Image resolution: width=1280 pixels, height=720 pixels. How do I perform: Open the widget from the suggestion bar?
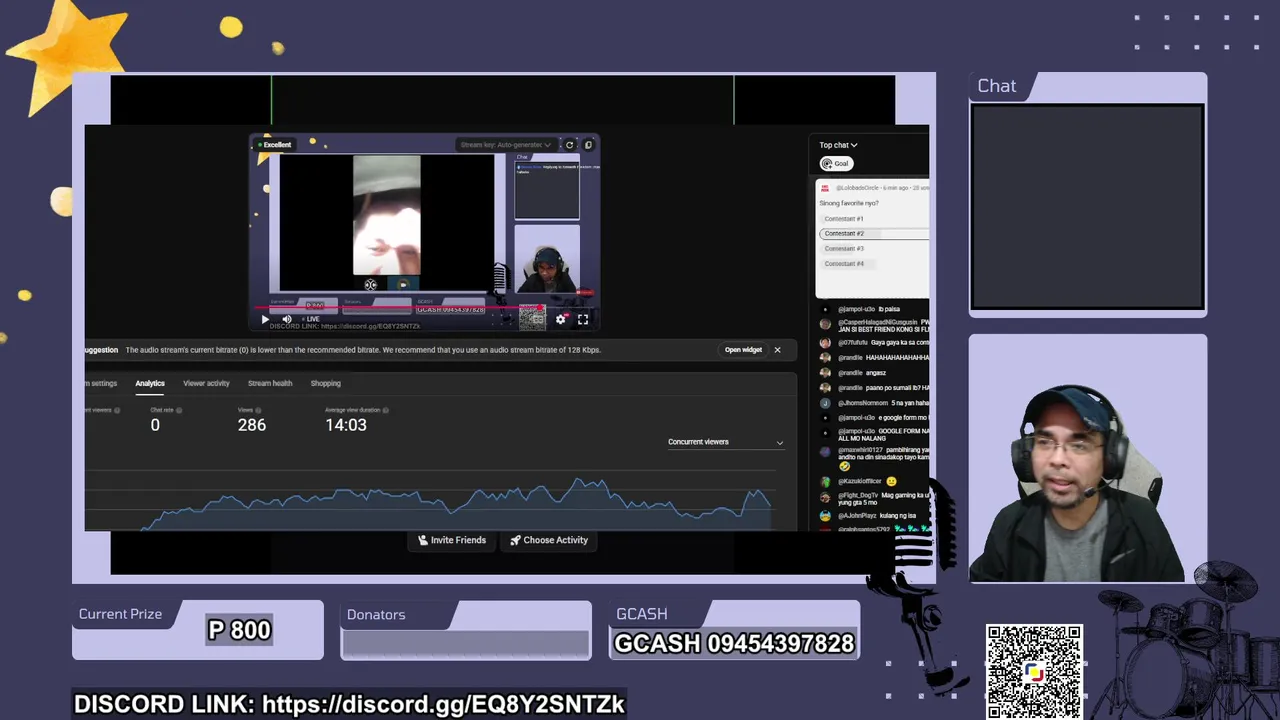point(743,350)
